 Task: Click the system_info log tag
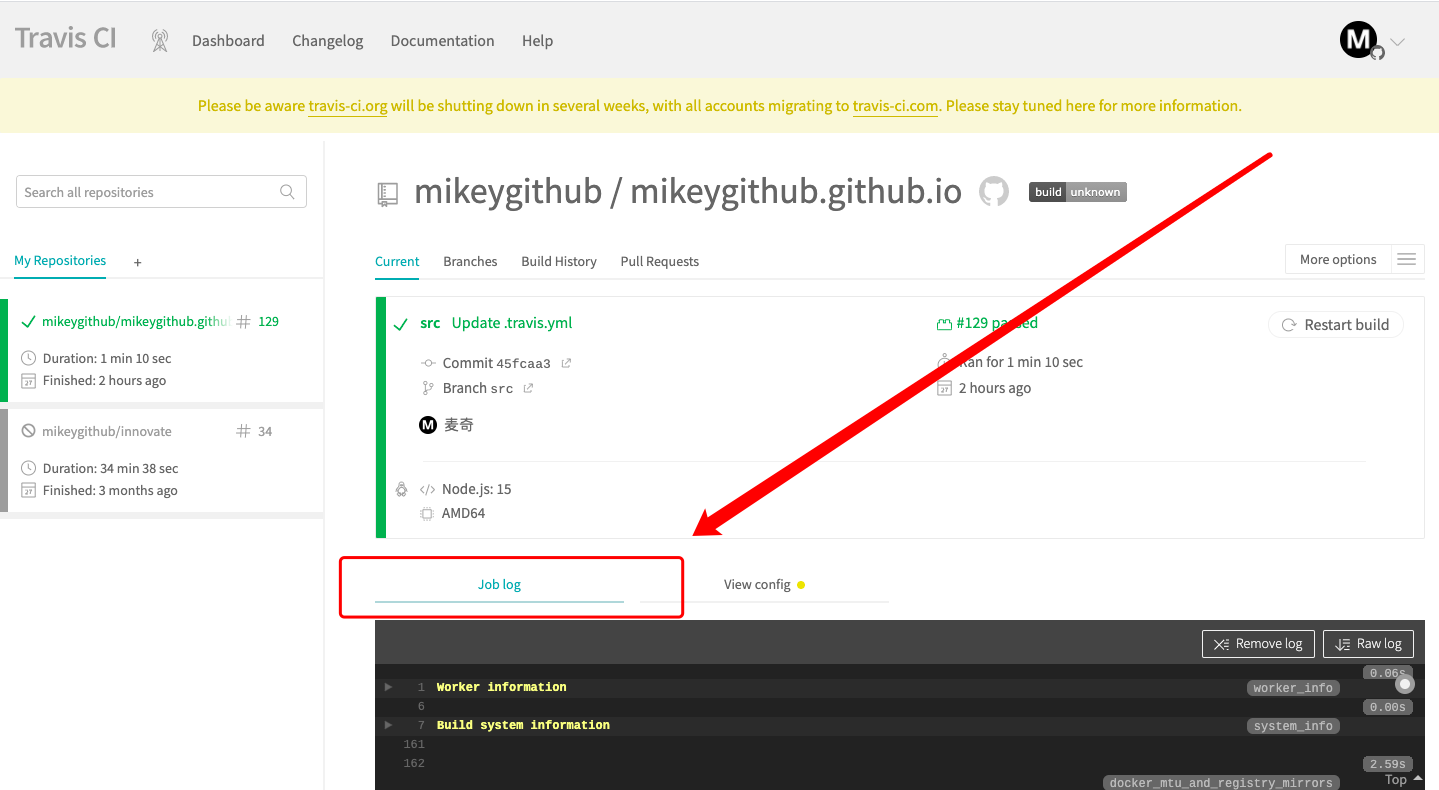click(1293, 726)
